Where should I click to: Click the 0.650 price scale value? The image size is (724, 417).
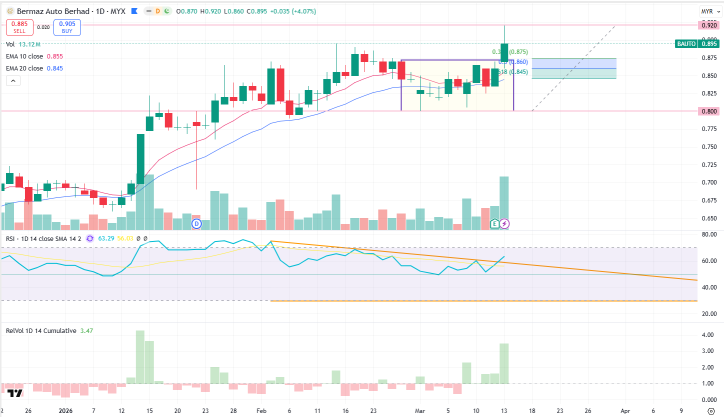(x=709, y=218)
